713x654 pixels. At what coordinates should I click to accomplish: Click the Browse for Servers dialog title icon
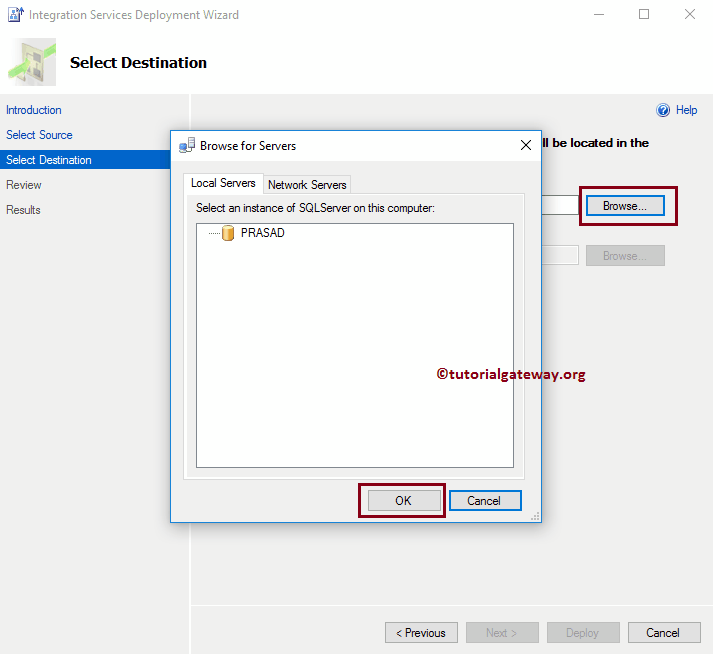coord(187,146)
